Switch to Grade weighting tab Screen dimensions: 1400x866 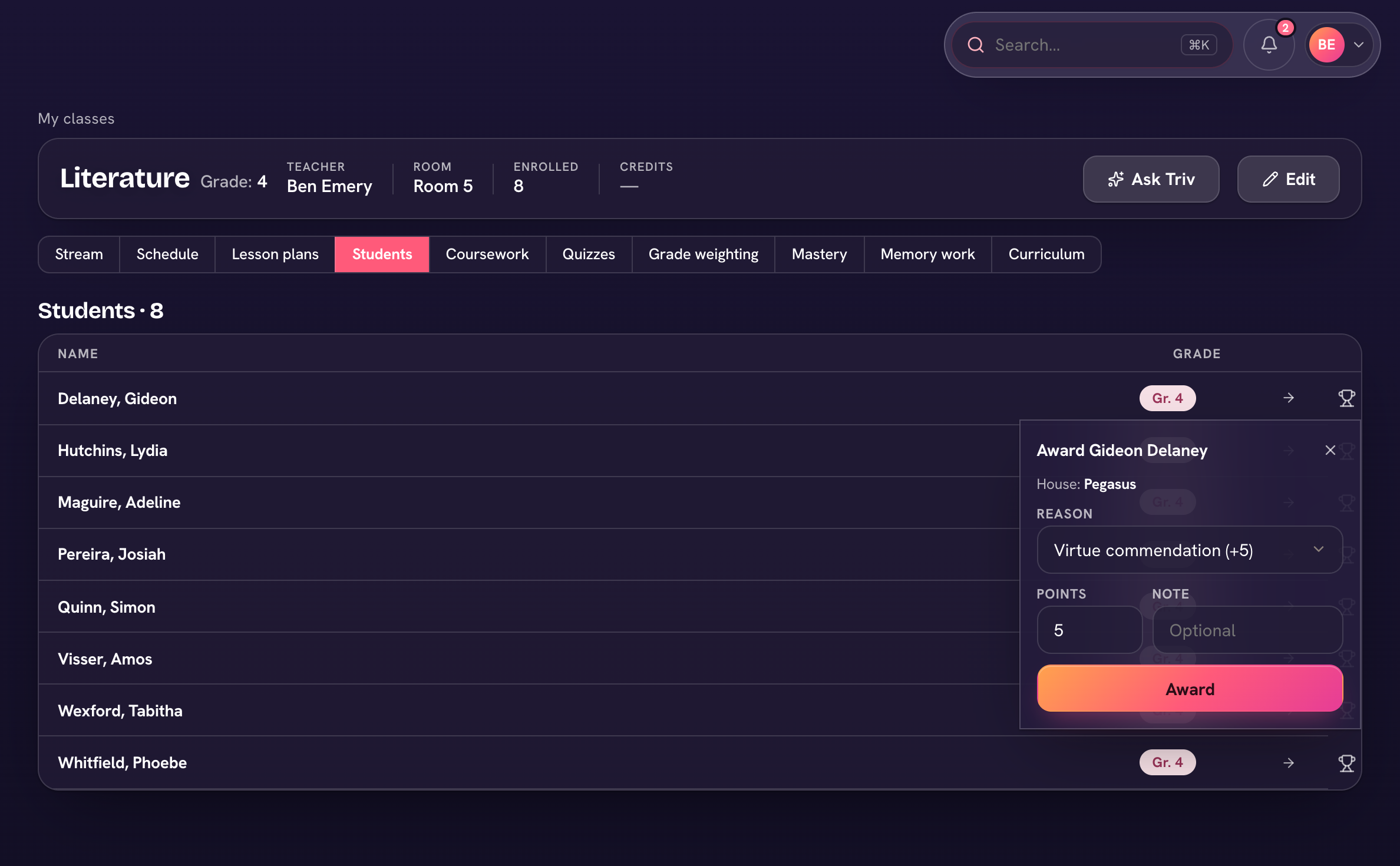[704, 254]
